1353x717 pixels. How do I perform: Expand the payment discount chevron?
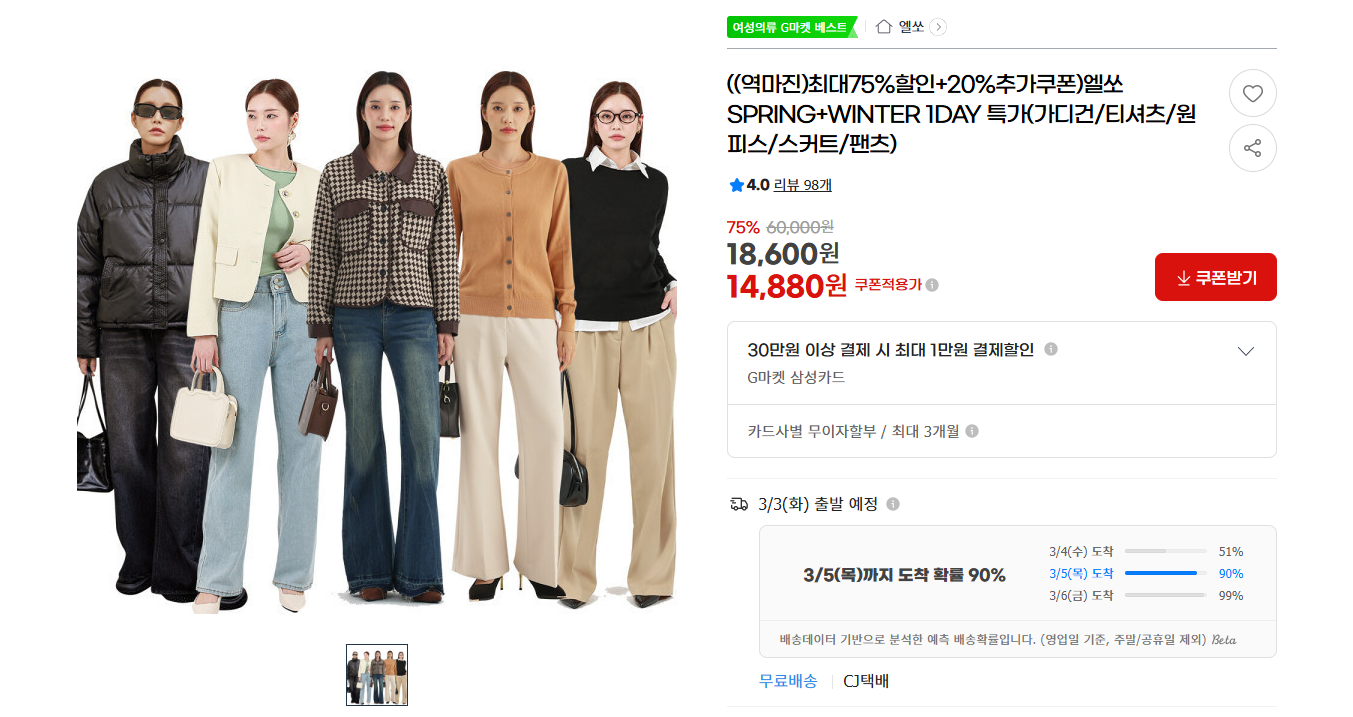click(x=1246, y=351)
